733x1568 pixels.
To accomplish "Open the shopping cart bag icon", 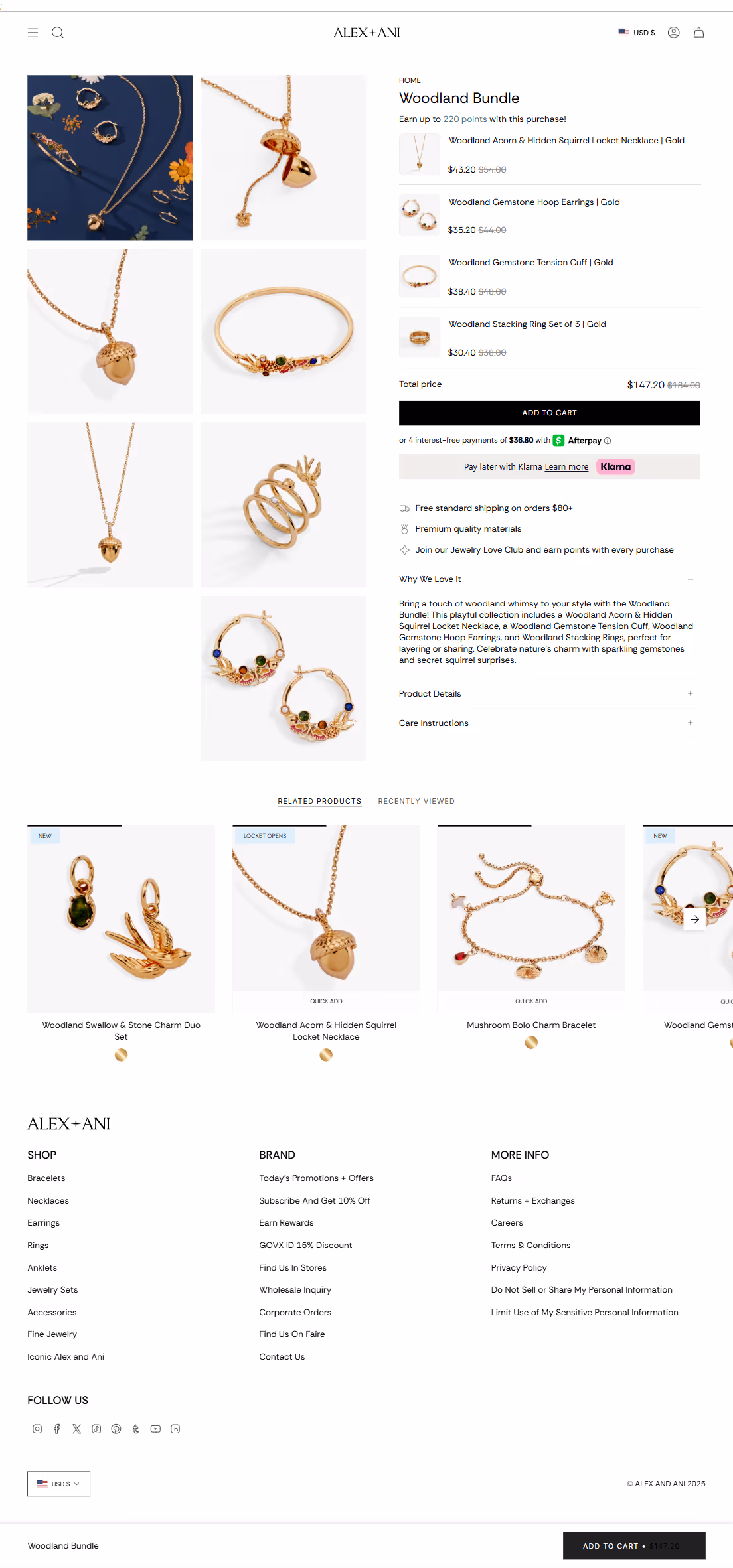I will pyautogui.click(x=698, y=33).
